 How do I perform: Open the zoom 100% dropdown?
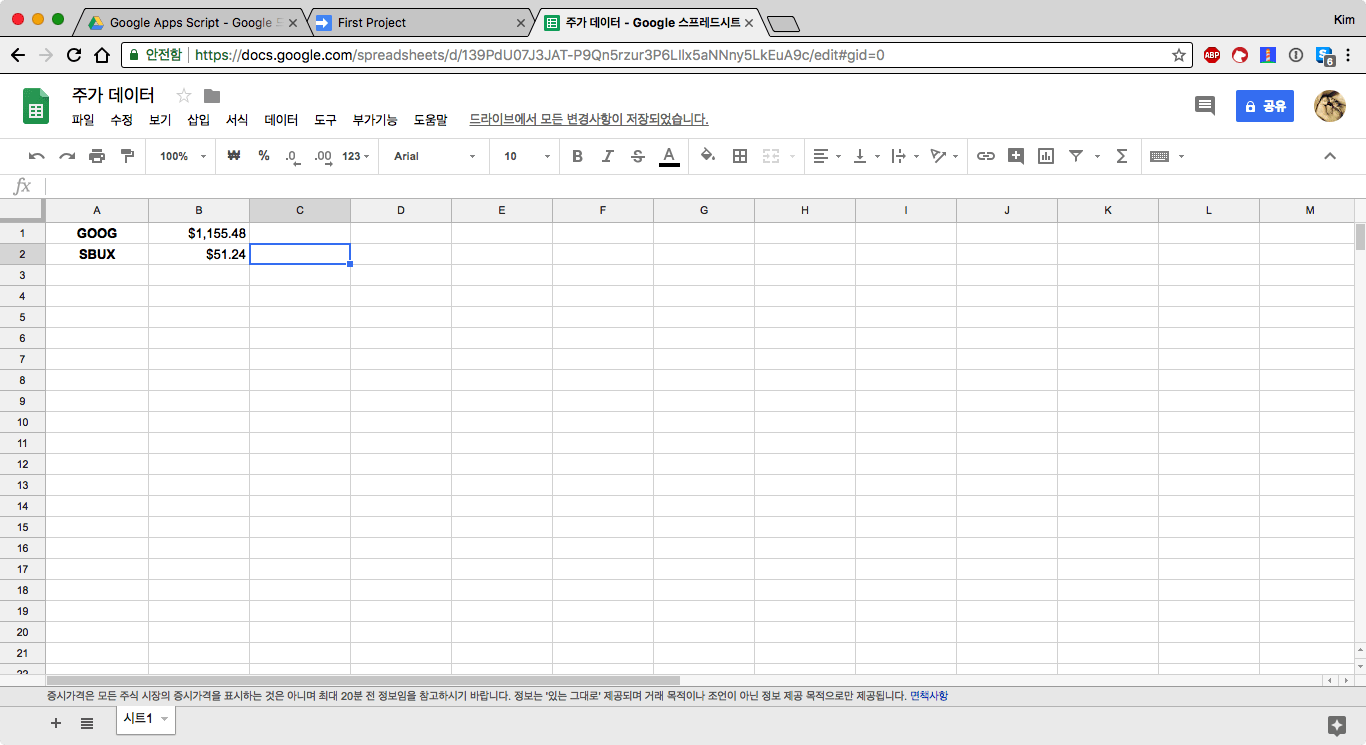tap(182, 156)
